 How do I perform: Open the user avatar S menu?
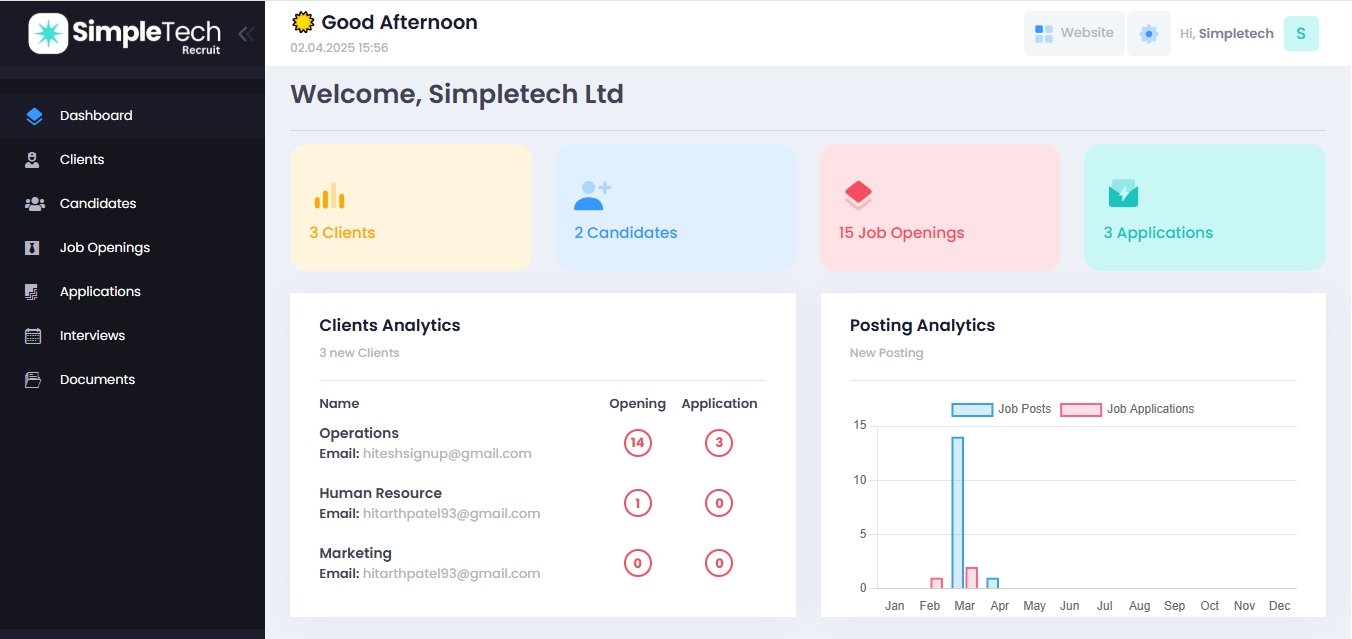(x=1300, y=34)
